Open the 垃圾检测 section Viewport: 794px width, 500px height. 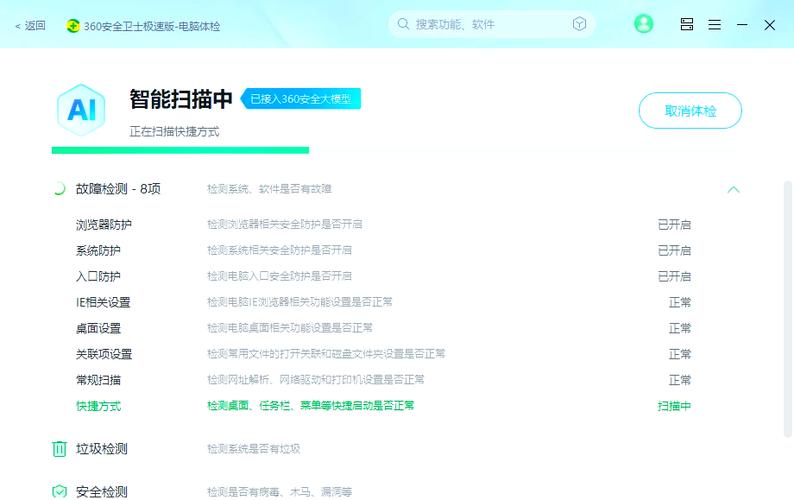coord(101,449)
